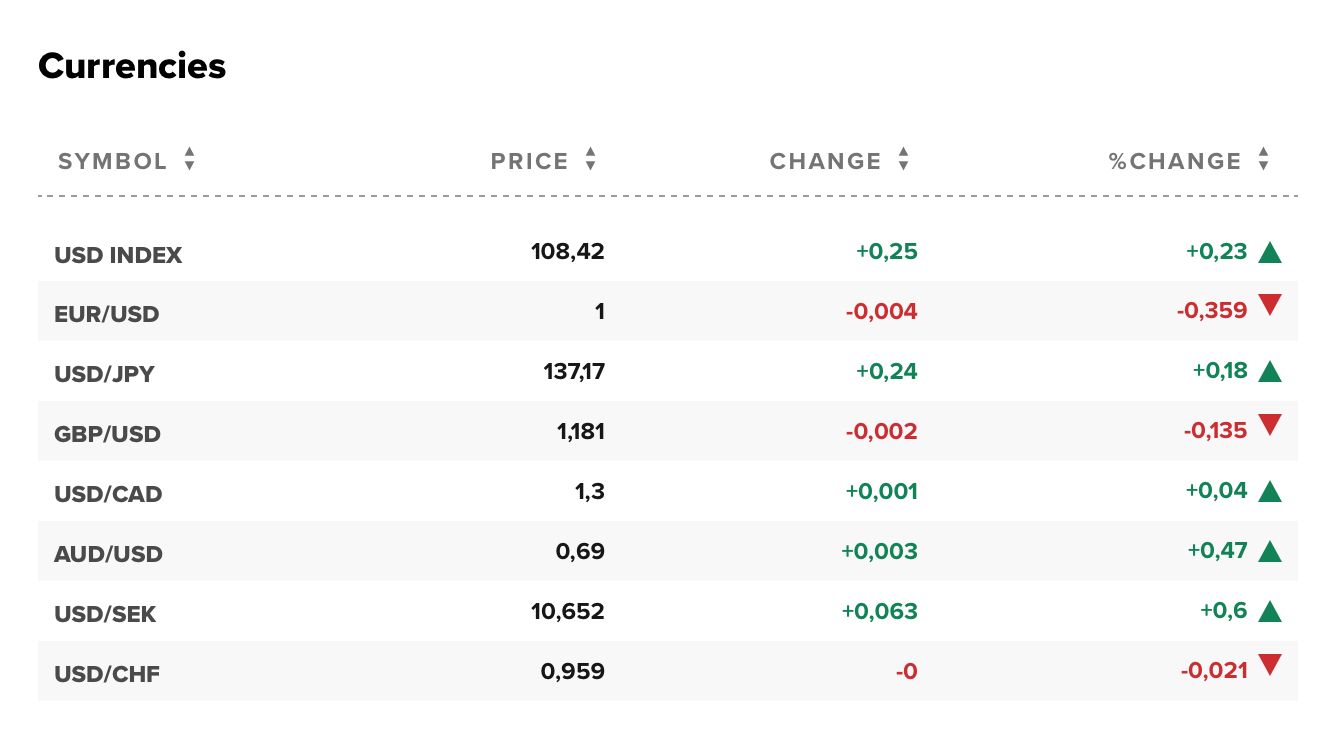Click the sort arrows beside CHANGE header
This screenshot has height=750, width=1322.
pyautogui.click(x=903, y=160)
